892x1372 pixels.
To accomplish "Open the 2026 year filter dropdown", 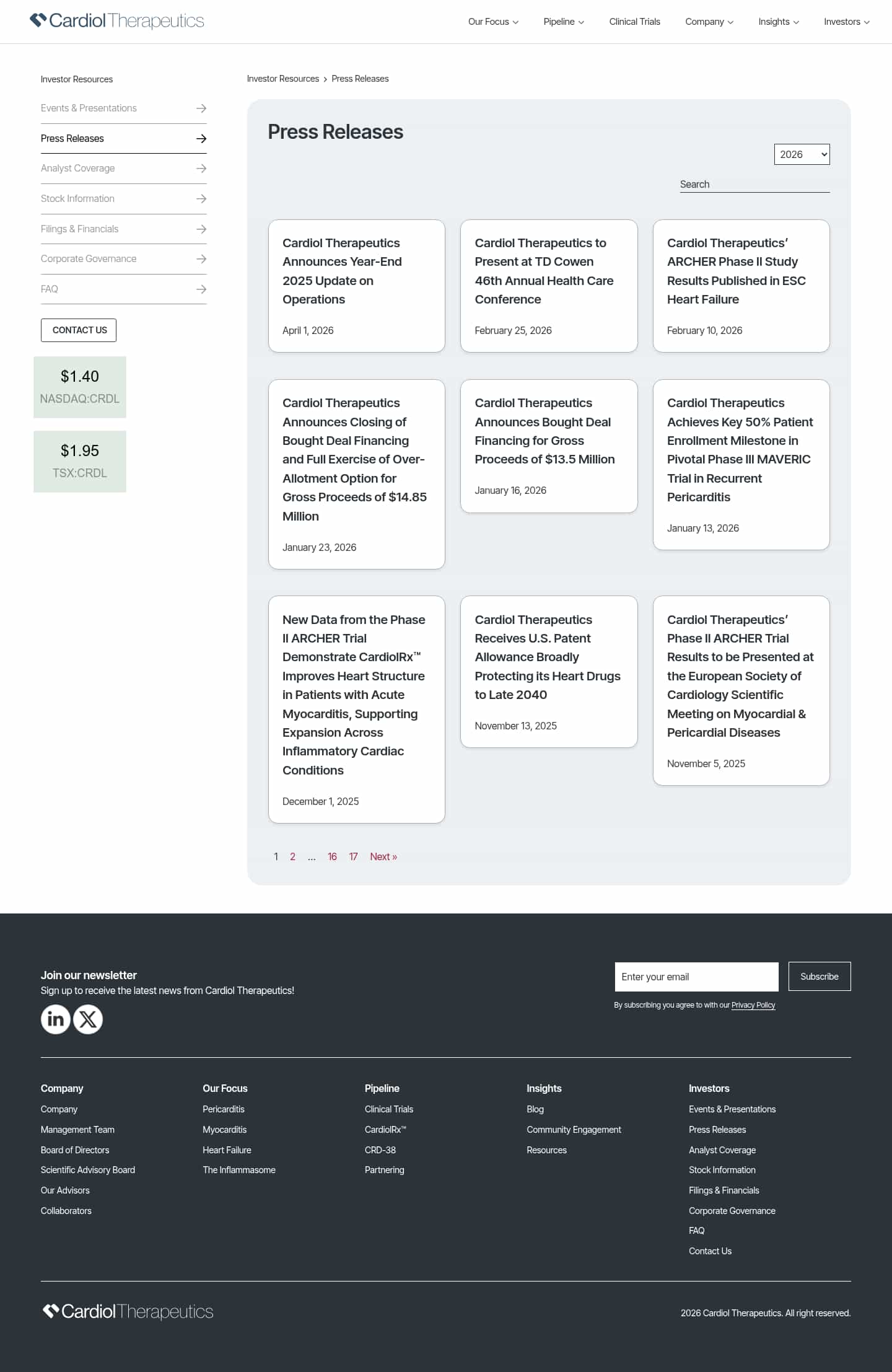I will tap(802, 154).
